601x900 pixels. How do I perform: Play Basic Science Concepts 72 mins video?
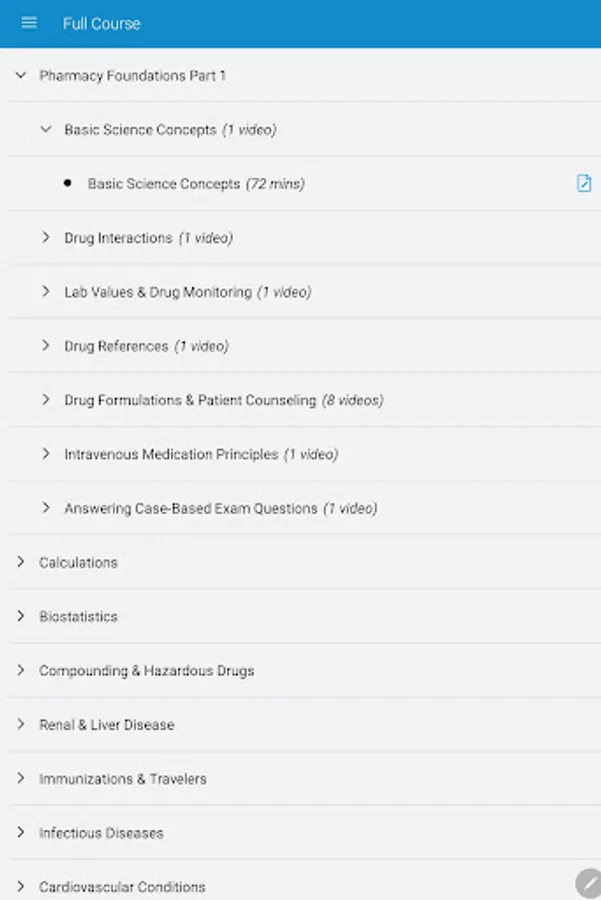(x=196, y=184)
